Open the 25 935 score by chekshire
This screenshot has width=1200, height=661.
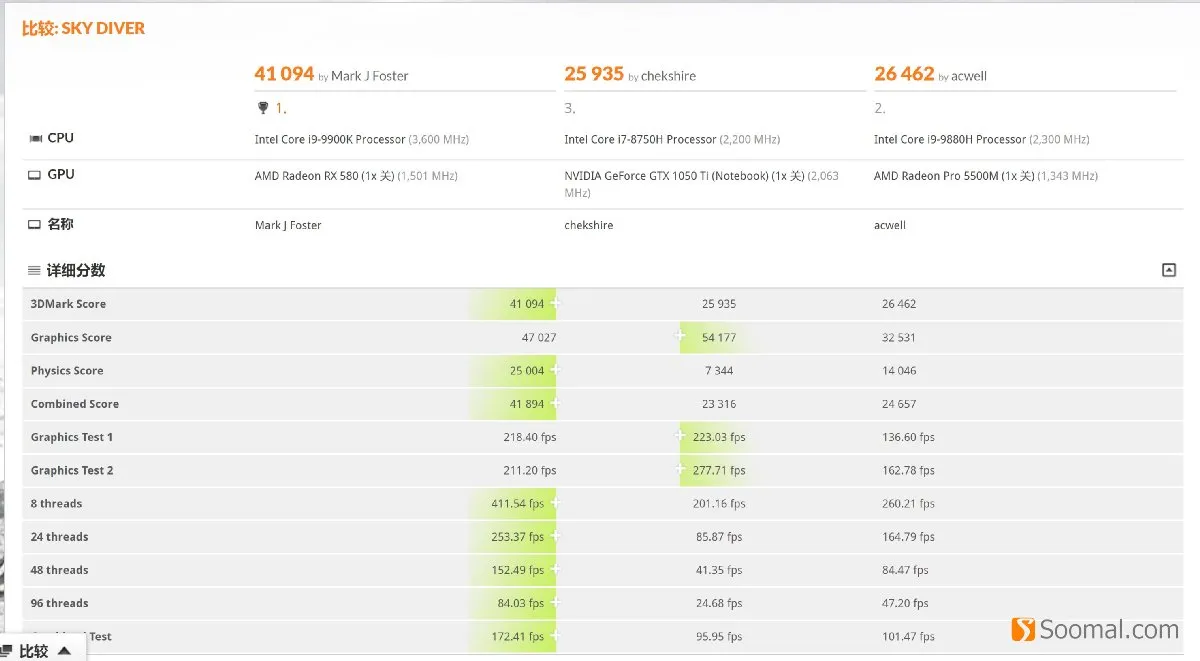(x=596, y=73)
